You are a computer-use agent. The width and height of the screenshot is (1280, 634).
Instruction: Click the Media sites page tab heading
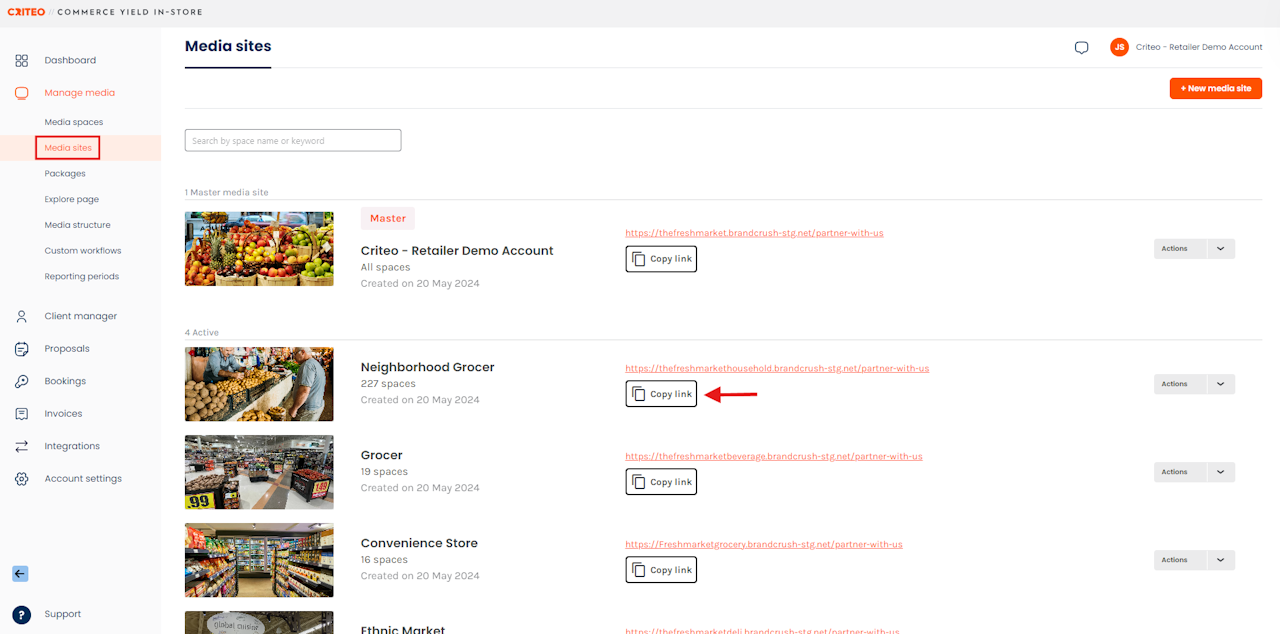coord(228,46)
